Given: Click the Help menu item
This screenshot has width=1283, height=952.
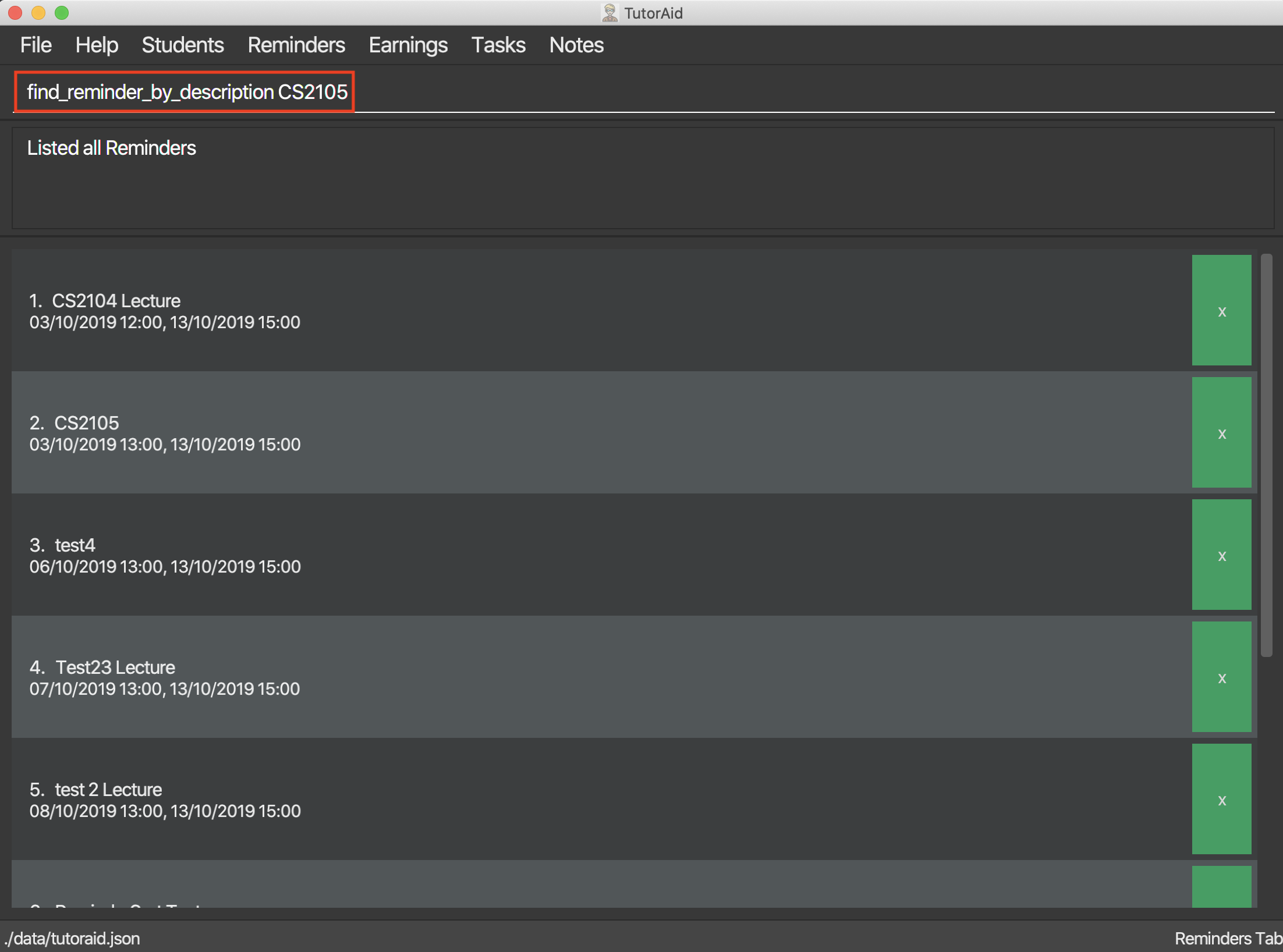Looking at the screenshot, I should coord(96,44).
